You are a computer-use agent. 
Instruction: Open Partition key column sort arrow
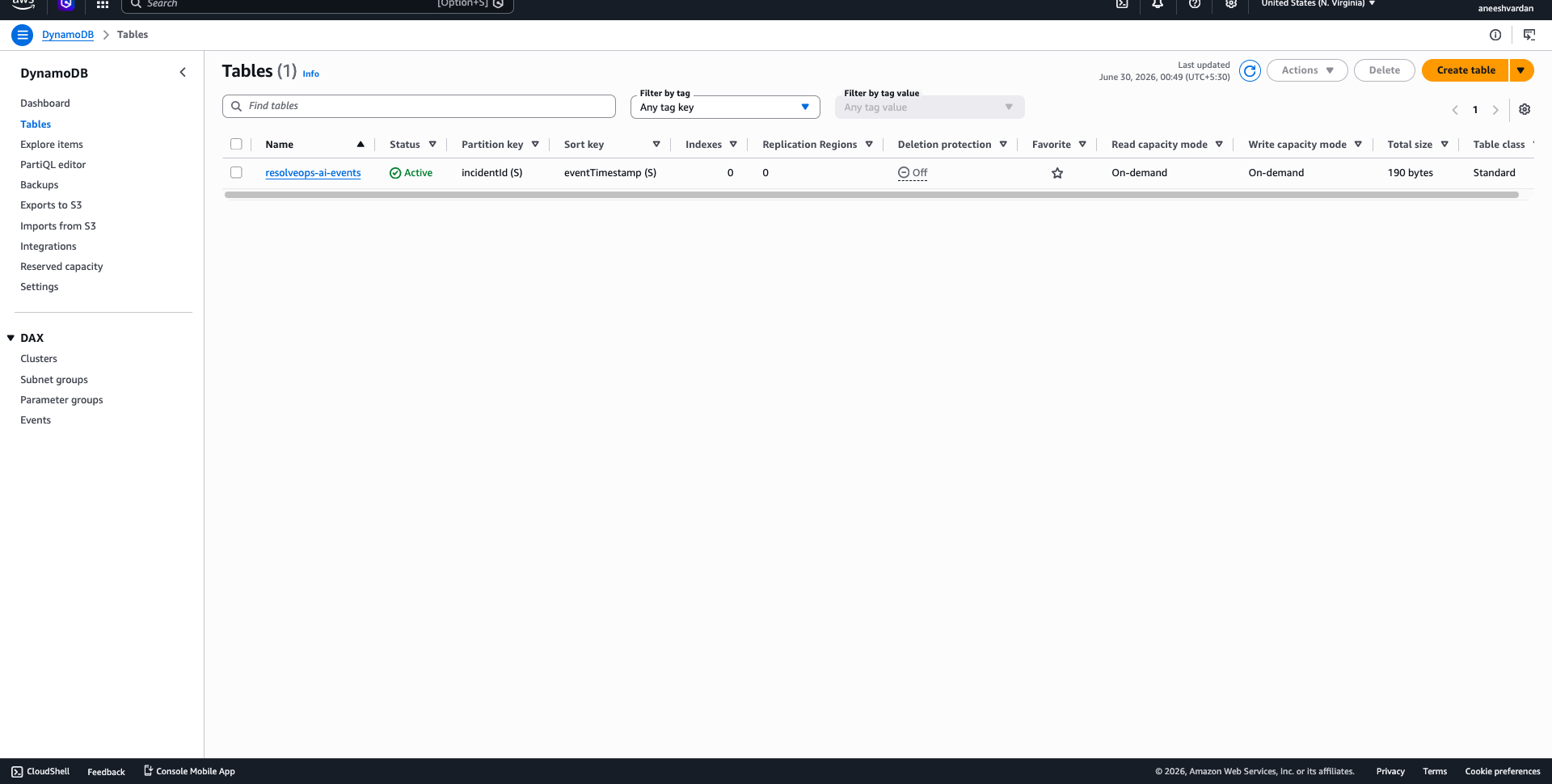(535, 145)
